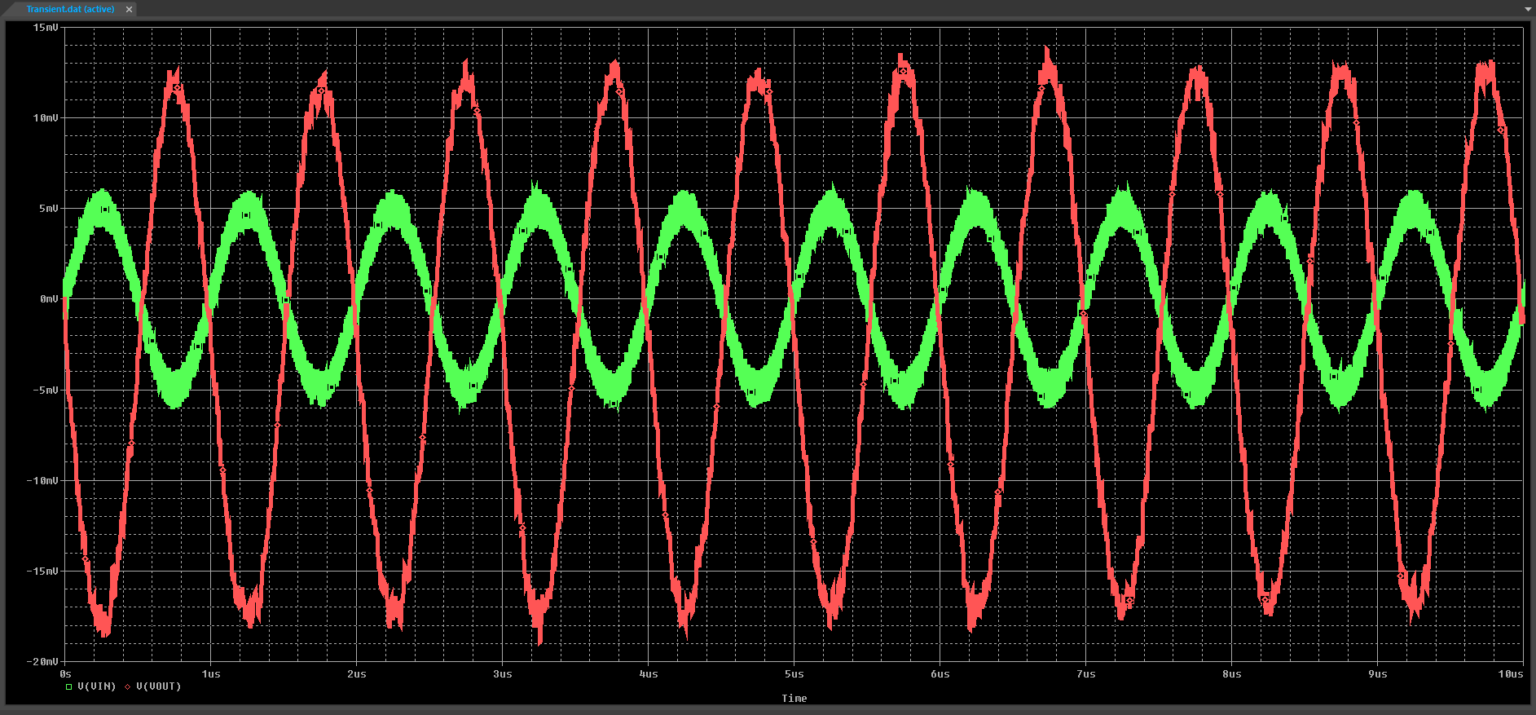Image resolution: width=1536 pixels, height=715 pixels.
Task: Click the 5us tick label on the time axis
Action: [x=793, y=675]
